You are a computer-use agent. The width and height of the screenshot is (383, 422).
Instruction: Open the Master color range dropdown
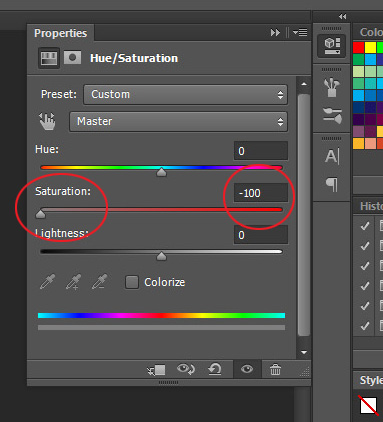tap(178, 122)
